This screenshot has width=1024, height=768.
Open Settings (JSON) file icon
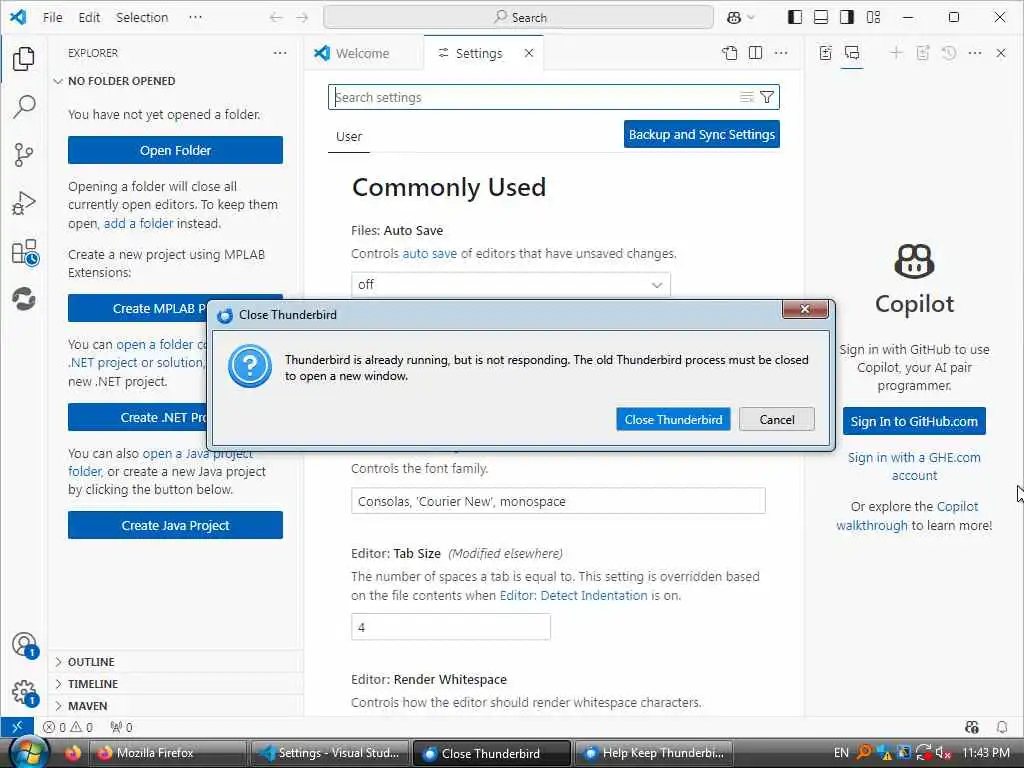(729, 53)
